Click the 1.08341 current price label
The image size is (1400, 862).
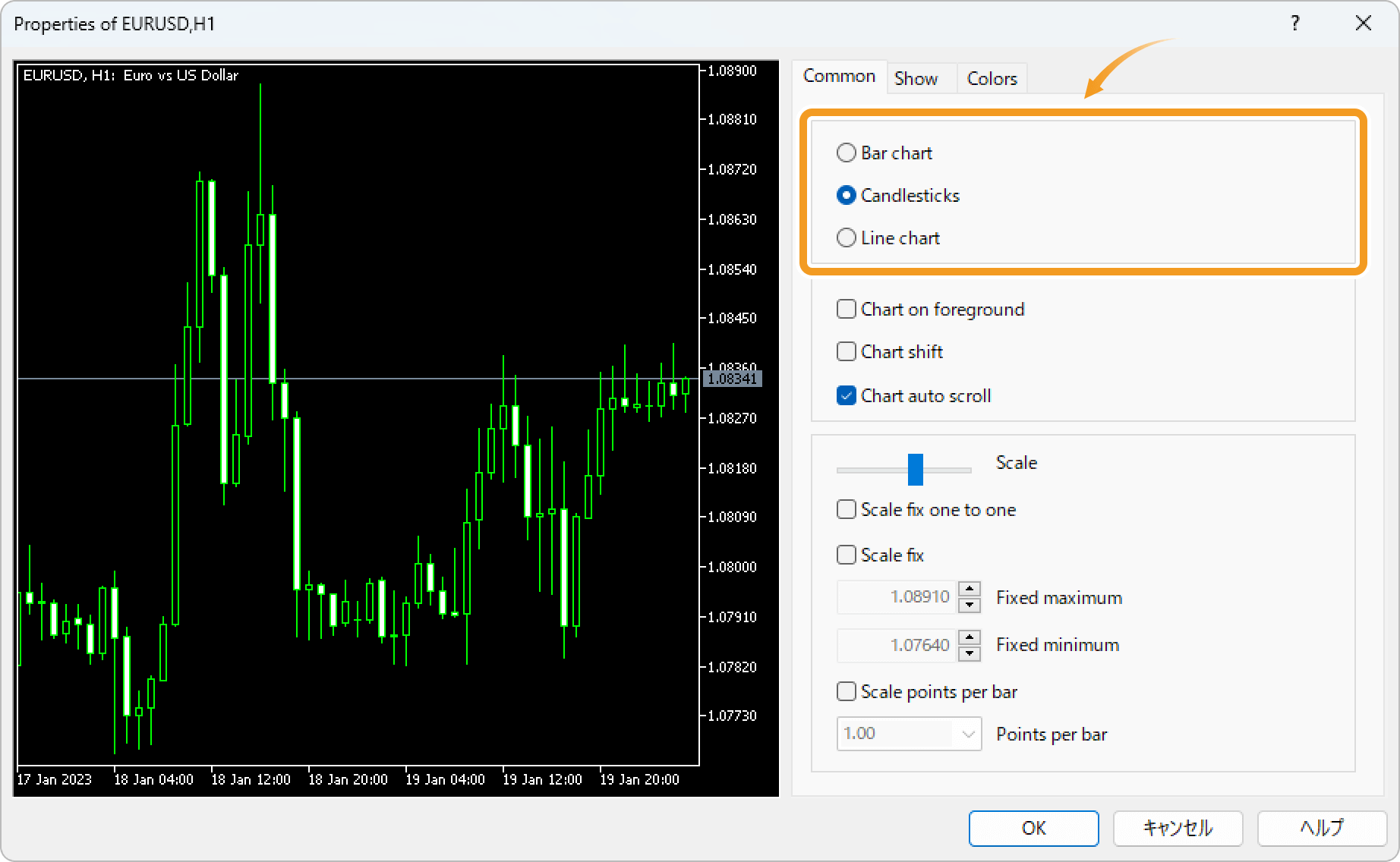point(733,379)
